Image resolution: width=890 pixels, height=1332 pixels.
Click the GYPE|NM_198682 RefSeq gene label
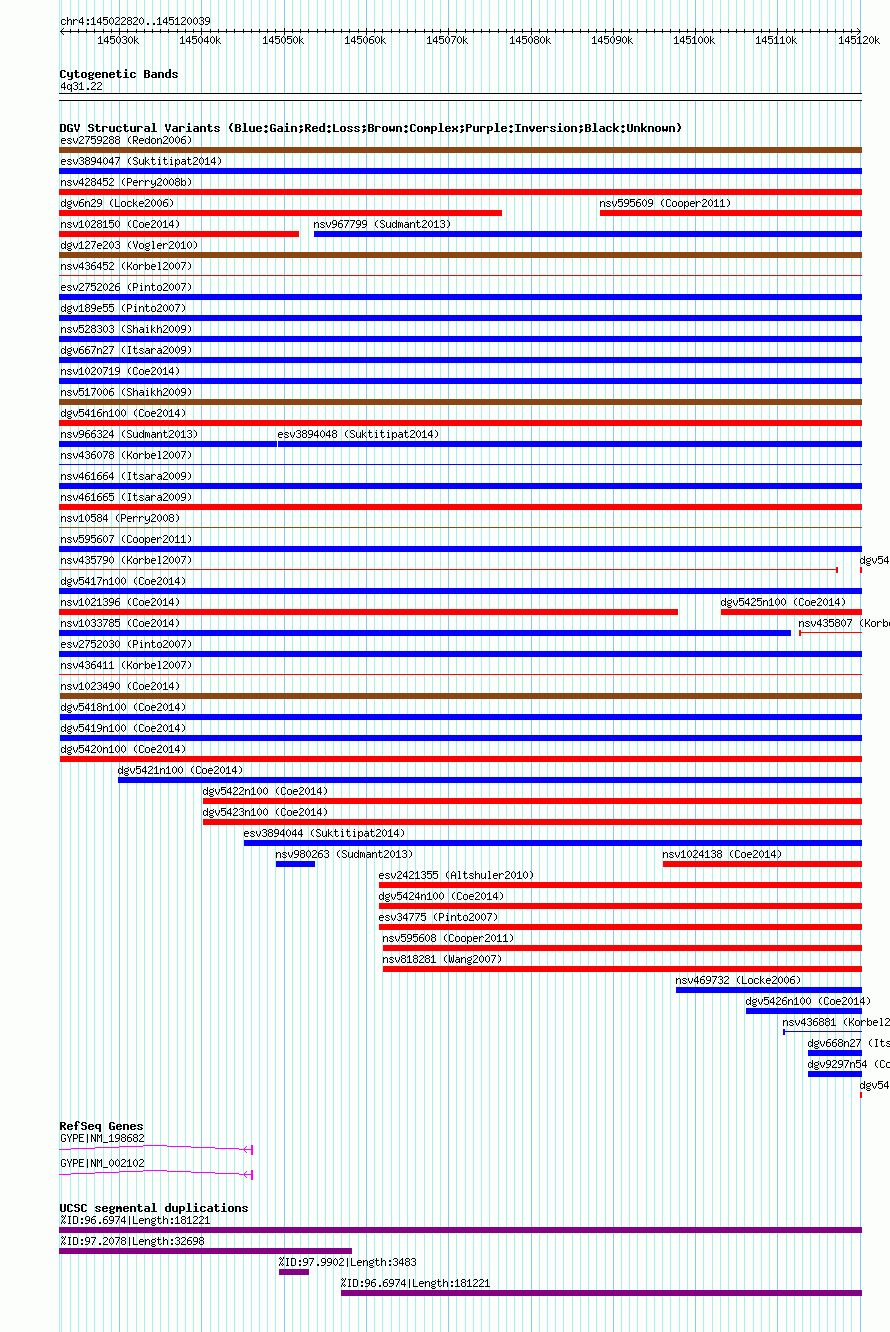pos(102,1138)
